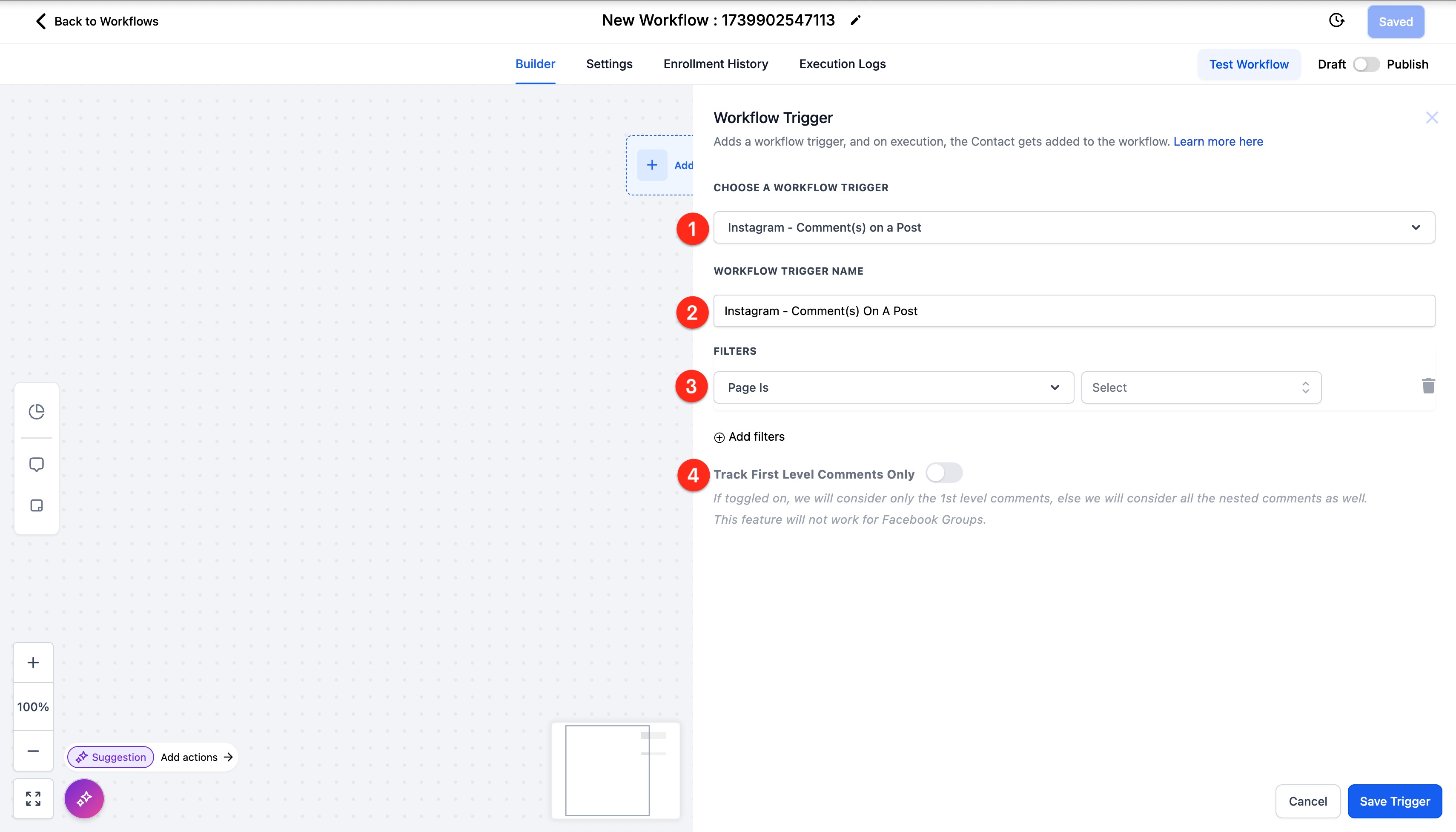
Task: Enable Track First Level Comments Only
Action: (943, 473)
